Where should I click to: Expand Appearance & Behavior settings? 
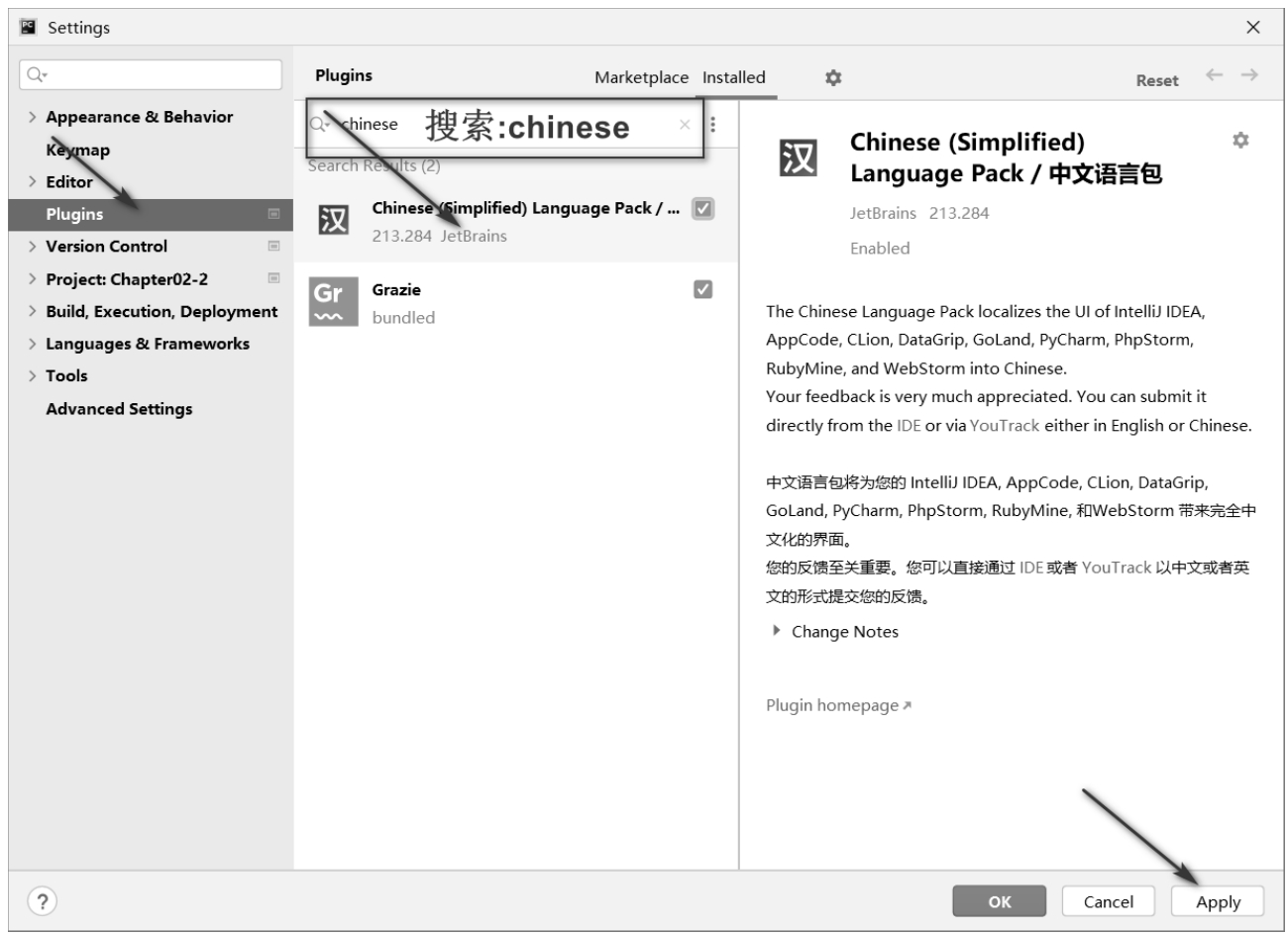pyautogui.click(x=33, y=117)
